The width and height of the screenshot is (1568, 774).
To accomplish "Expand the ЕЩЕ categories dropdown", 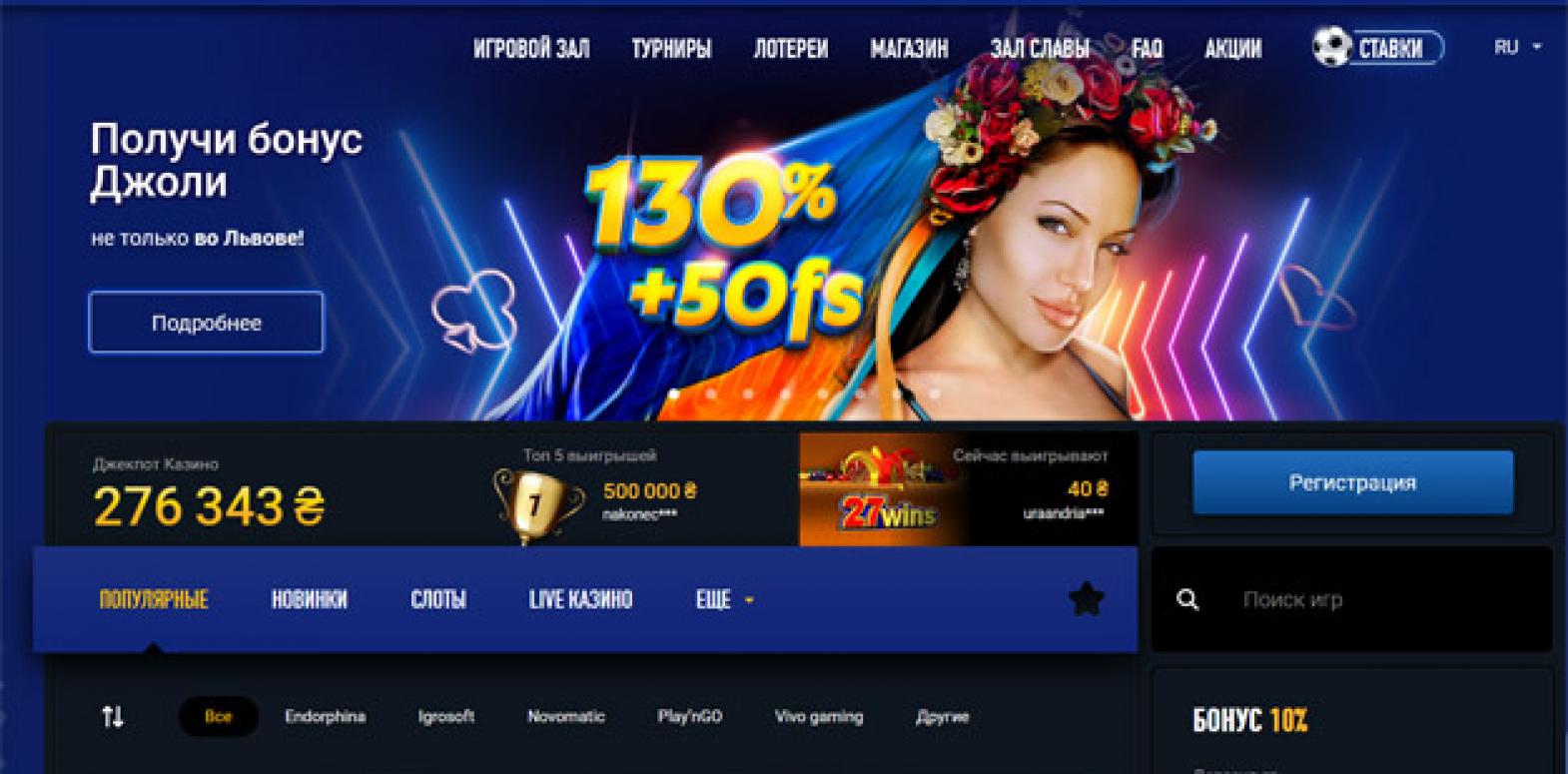I will coord(725,599).
